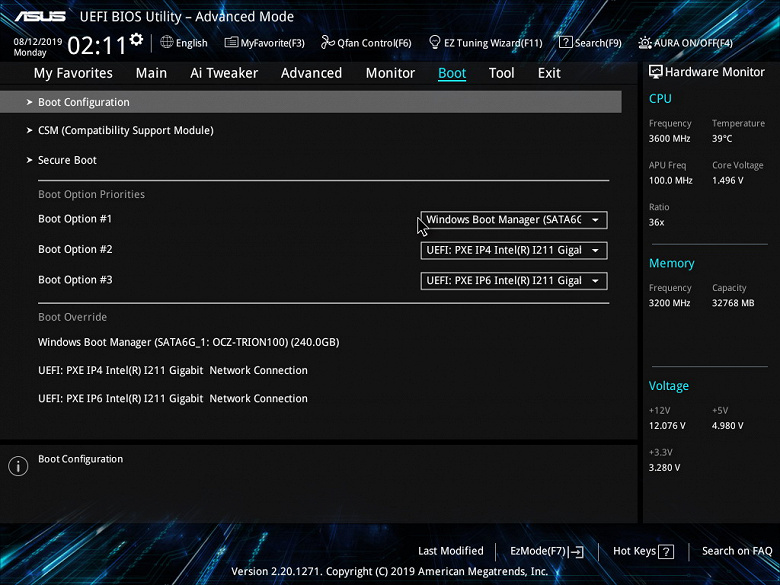
Task: Click the Search(F9) question mark icon
Action: pyautogui.click(x=566, y=42)
